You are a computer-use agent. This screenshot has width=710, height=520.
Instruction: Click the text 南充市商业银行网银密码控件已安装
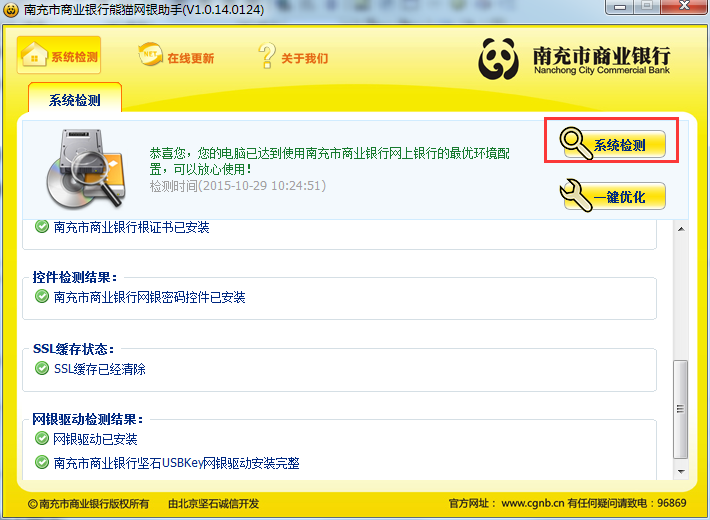point(149,297)
